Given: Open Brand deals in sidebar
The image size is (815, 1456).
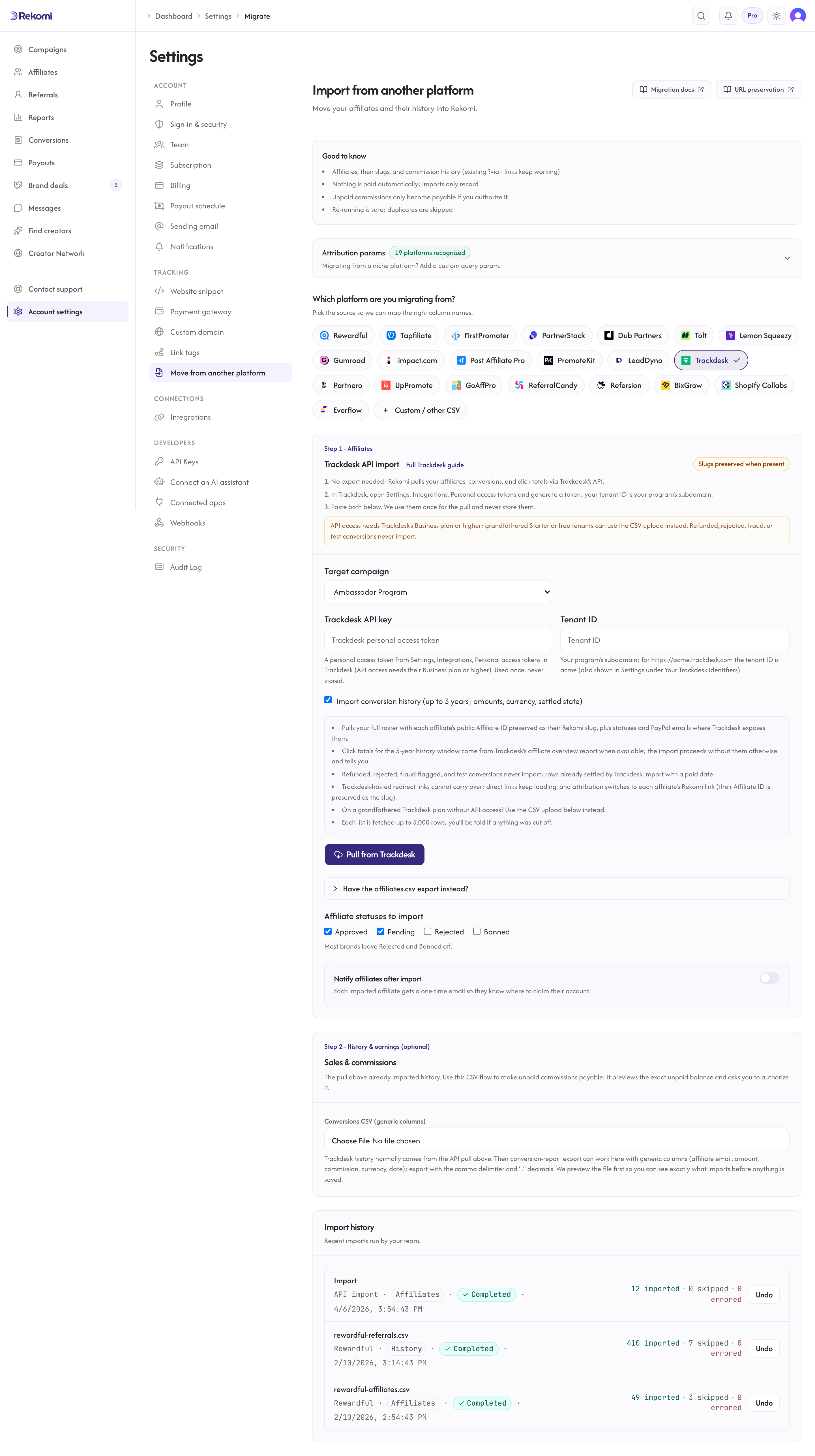Looking at the screenshot, I should pyautogui.click(x=68, y=185).
